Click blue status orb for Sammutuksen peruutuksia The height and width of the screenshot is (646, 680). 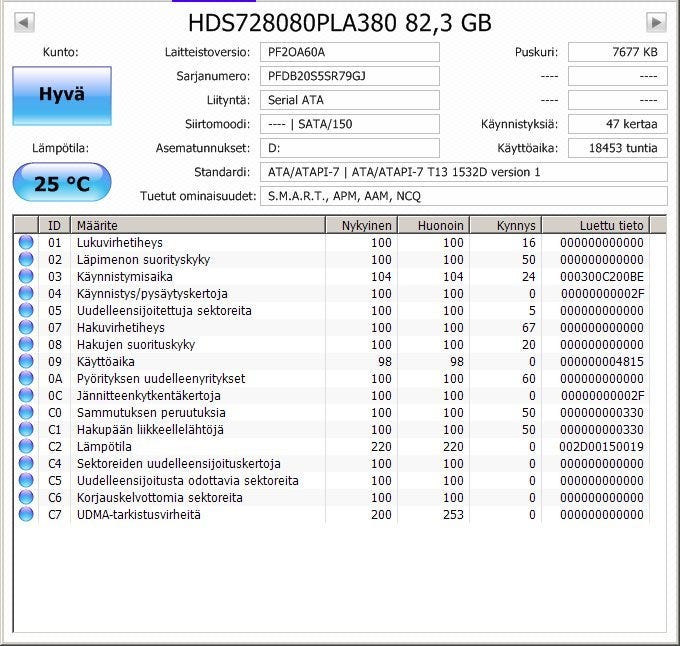coord(26,412)
